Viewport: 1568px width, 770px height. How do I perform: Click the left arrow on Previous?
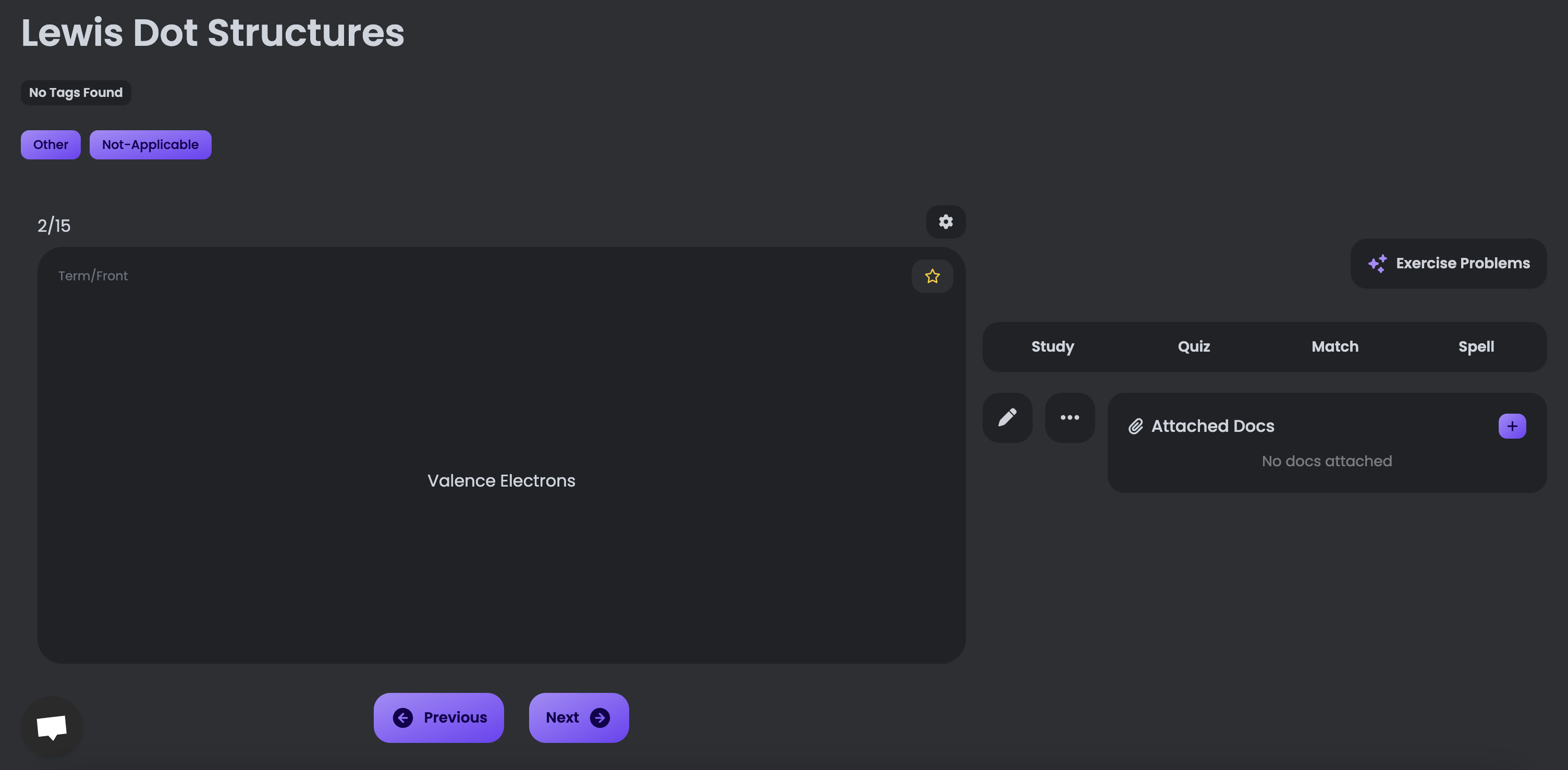(402, 718)
